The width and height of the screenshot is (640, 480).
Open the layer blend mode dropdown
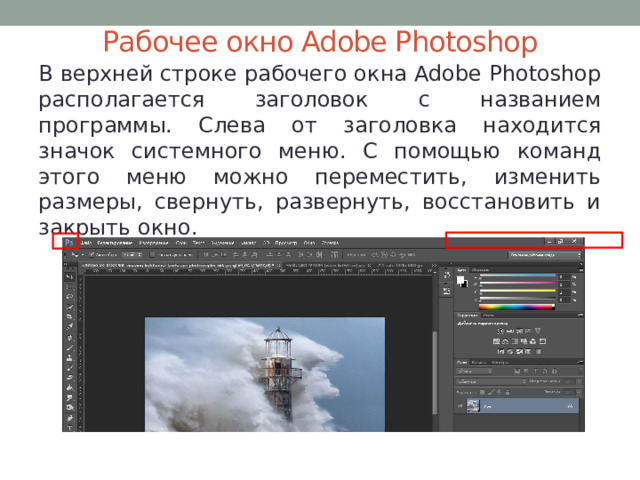(x=491, y=382)
